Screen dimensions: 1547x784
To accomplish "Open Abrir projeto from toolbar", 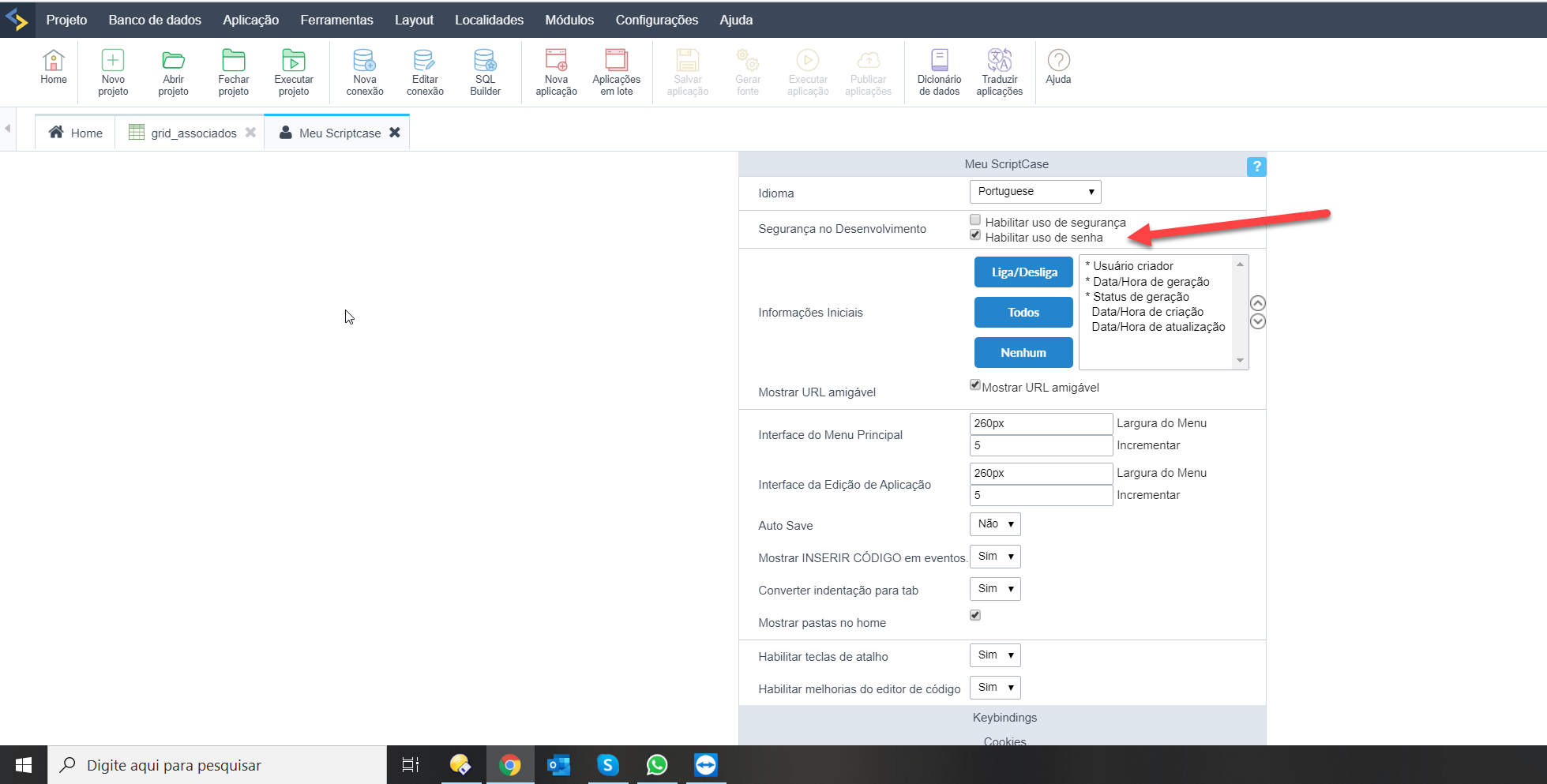I will point(173,72).
